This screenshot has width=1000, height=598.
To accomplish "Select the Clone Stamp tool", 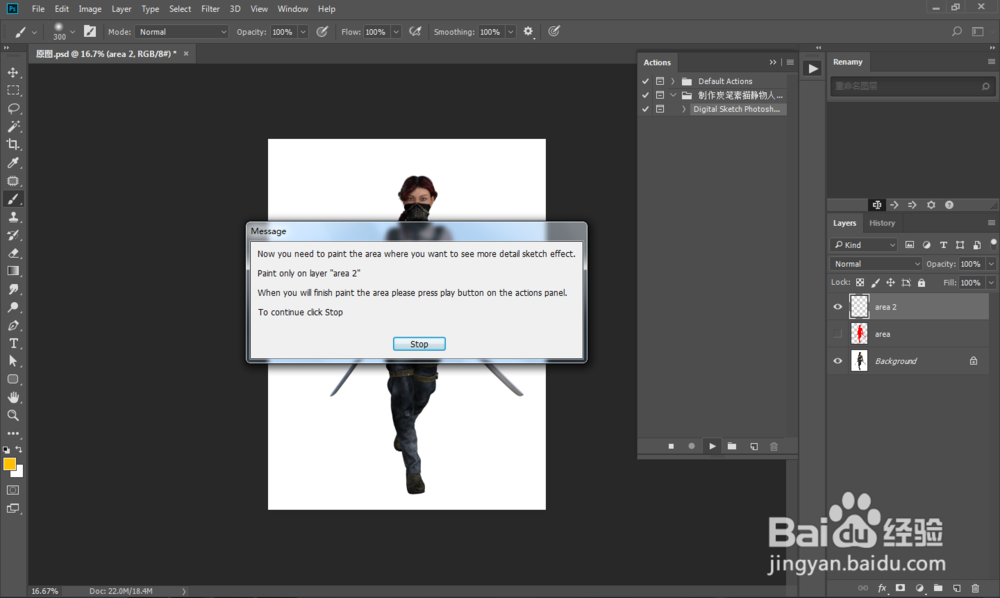I will [x=13, y=217].
